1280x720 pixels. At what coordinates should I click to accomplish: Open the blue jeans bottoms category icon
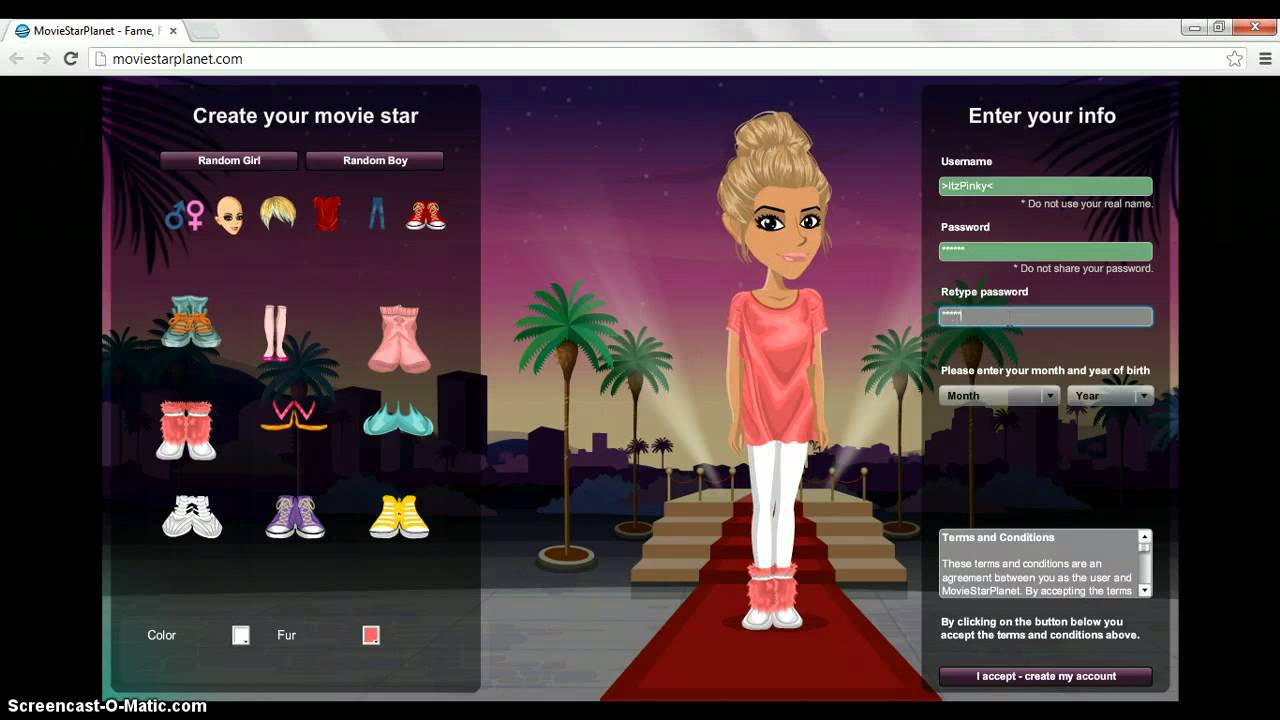pyautogui.click(x=377, y=213)
